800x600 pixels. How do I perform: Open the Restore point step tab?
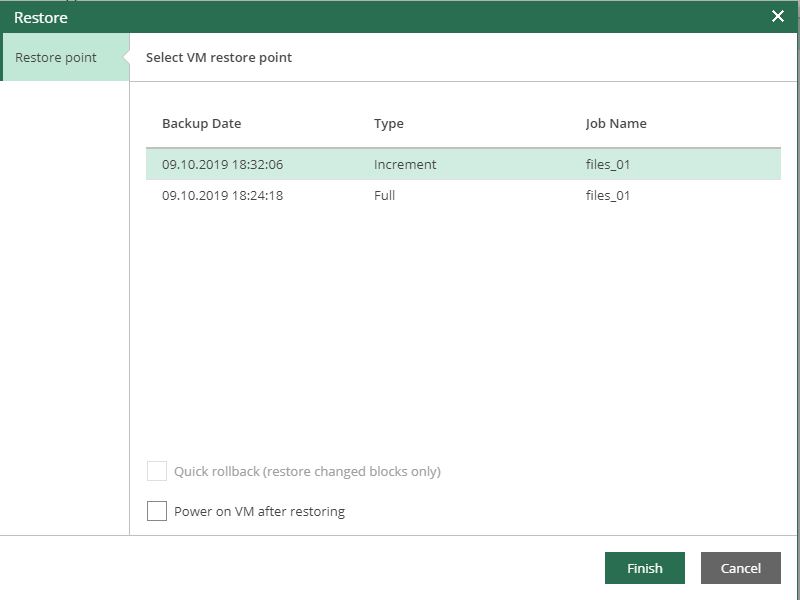pyautogui.click(x=66, y=57)
